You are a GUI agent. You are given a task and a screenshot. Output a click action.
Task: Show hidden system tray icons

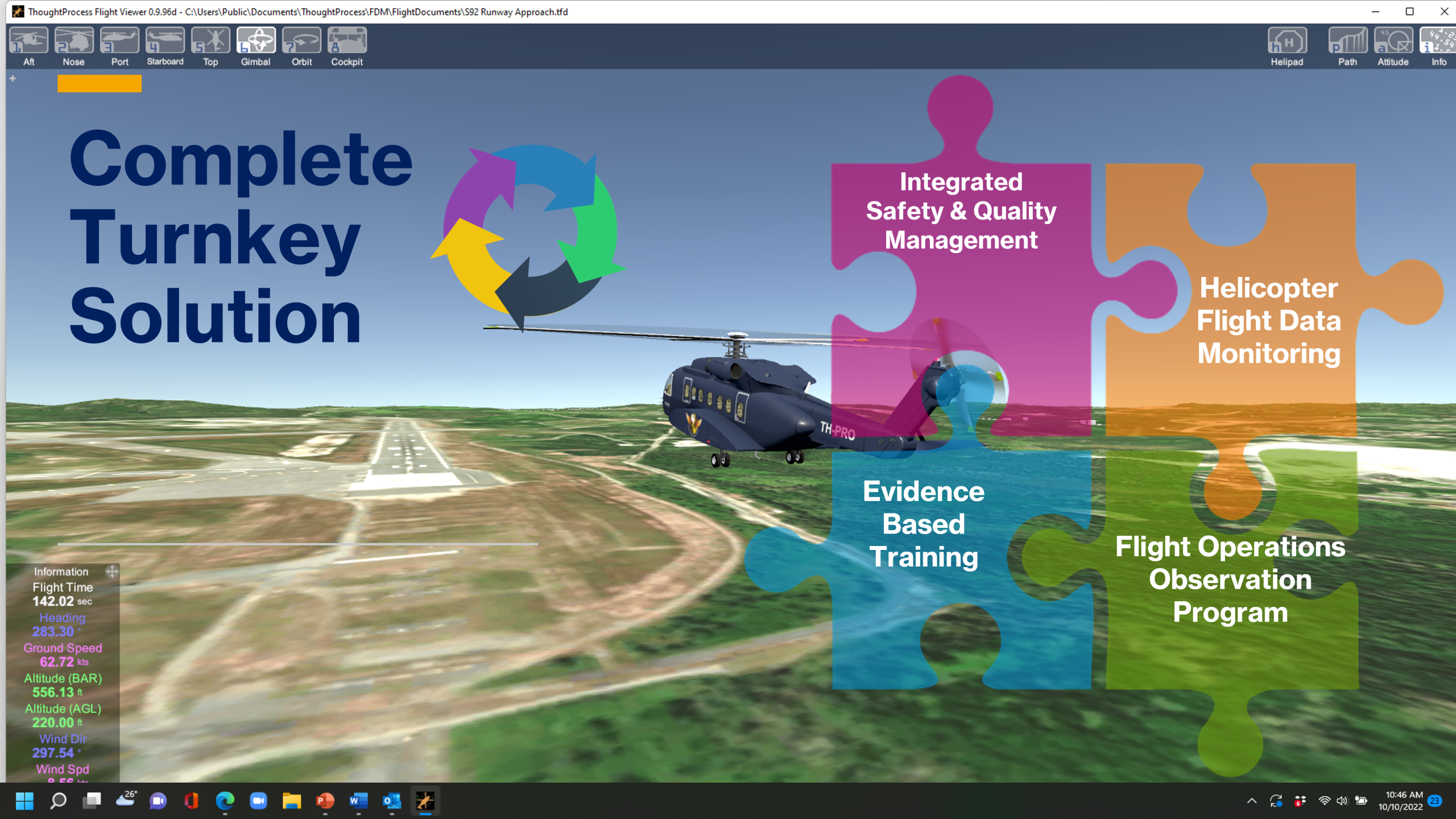pyautogui.click(x=1252, y=801)
